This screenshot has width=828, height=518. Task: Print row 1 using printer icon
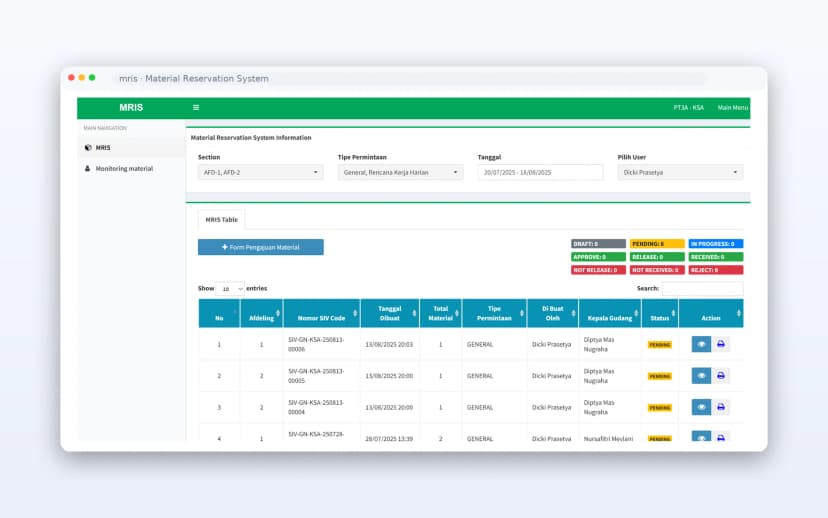[721, 344]
